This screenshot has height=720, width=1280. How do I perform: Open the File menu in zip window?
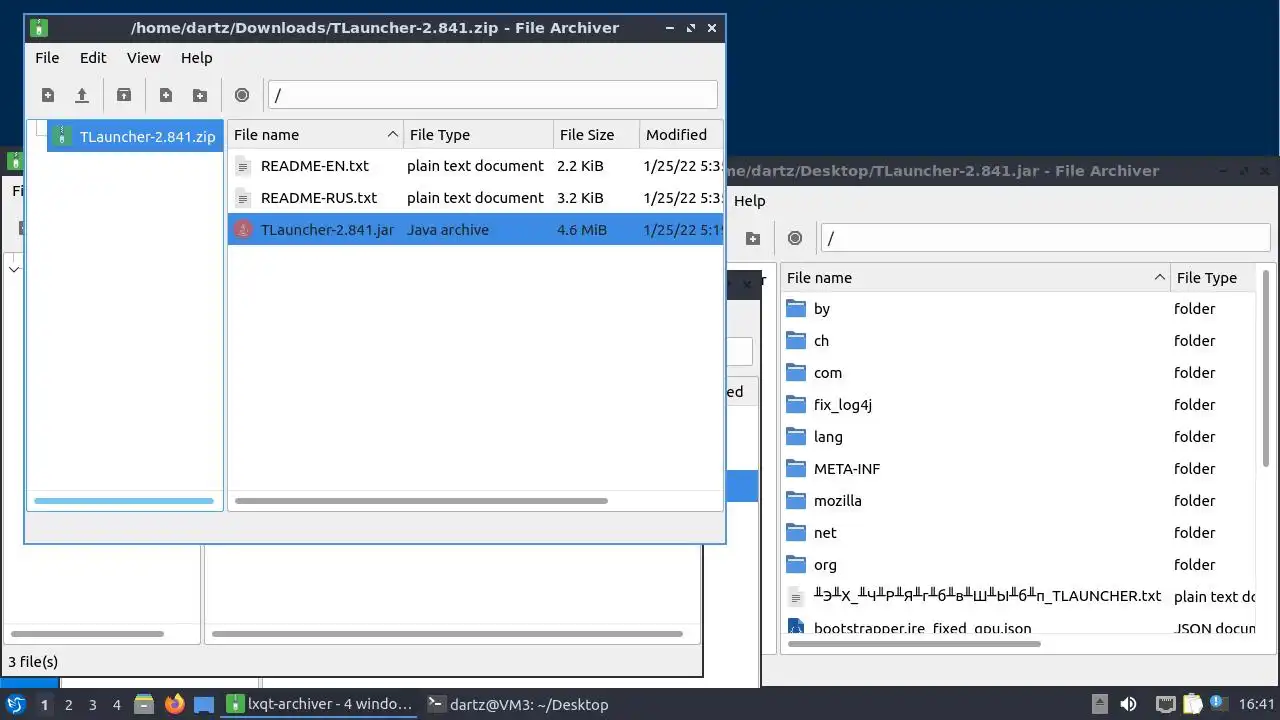click(x=47, y=58)
